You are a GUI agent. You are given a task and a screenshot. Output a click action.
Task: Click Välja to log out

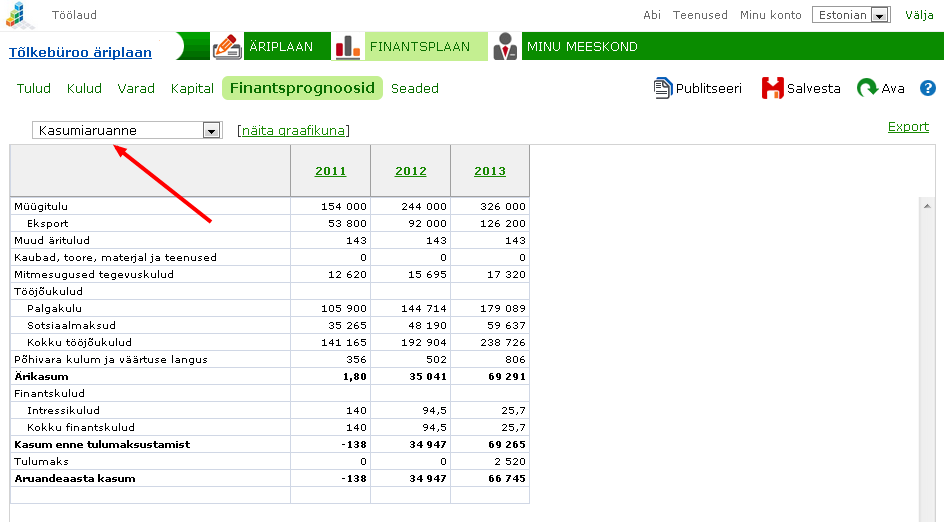919,15
